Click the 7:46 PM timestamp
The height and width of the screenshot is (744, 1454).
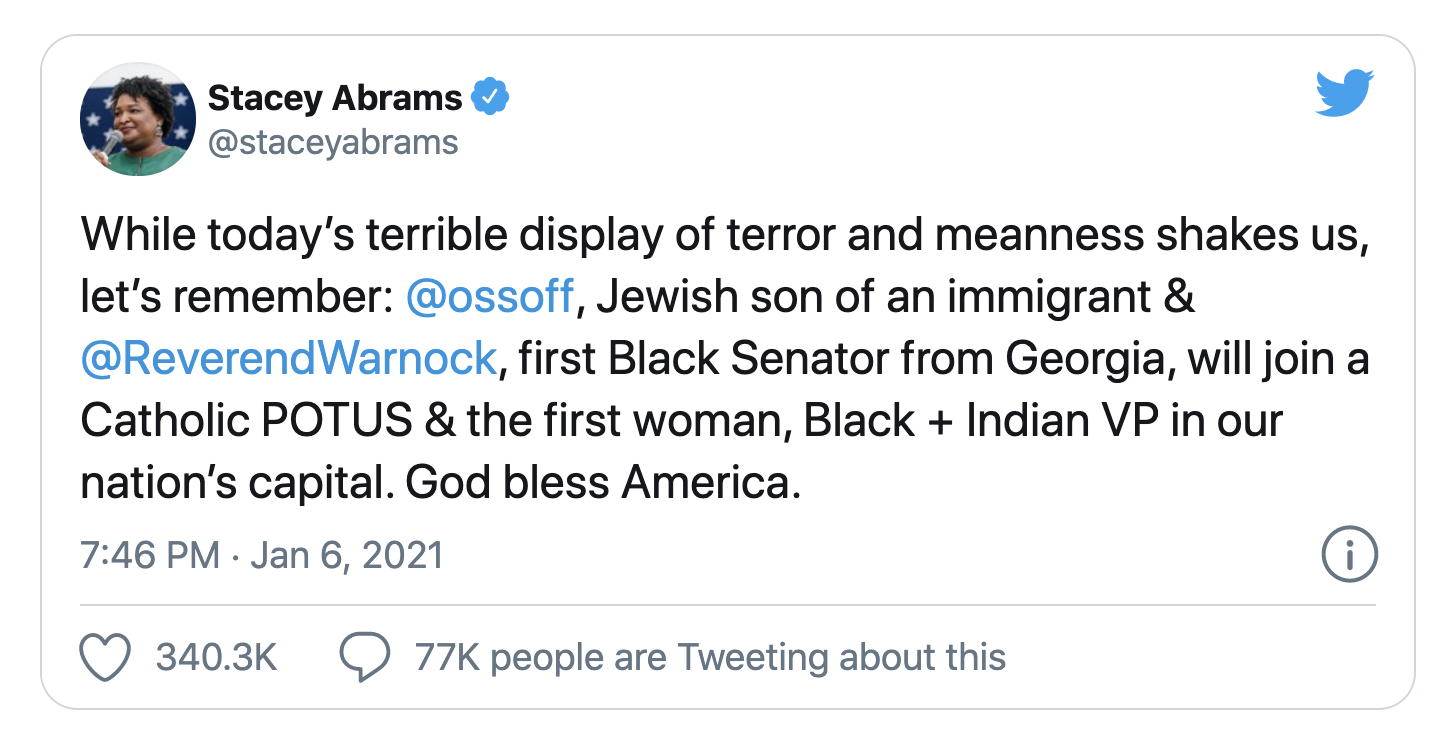point(150,554)
